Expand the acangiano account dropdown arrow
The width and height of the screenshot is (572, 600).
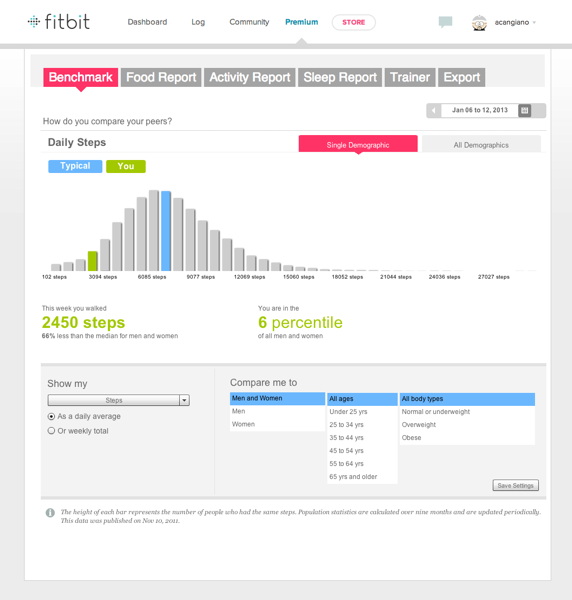(x=535, y=23)
